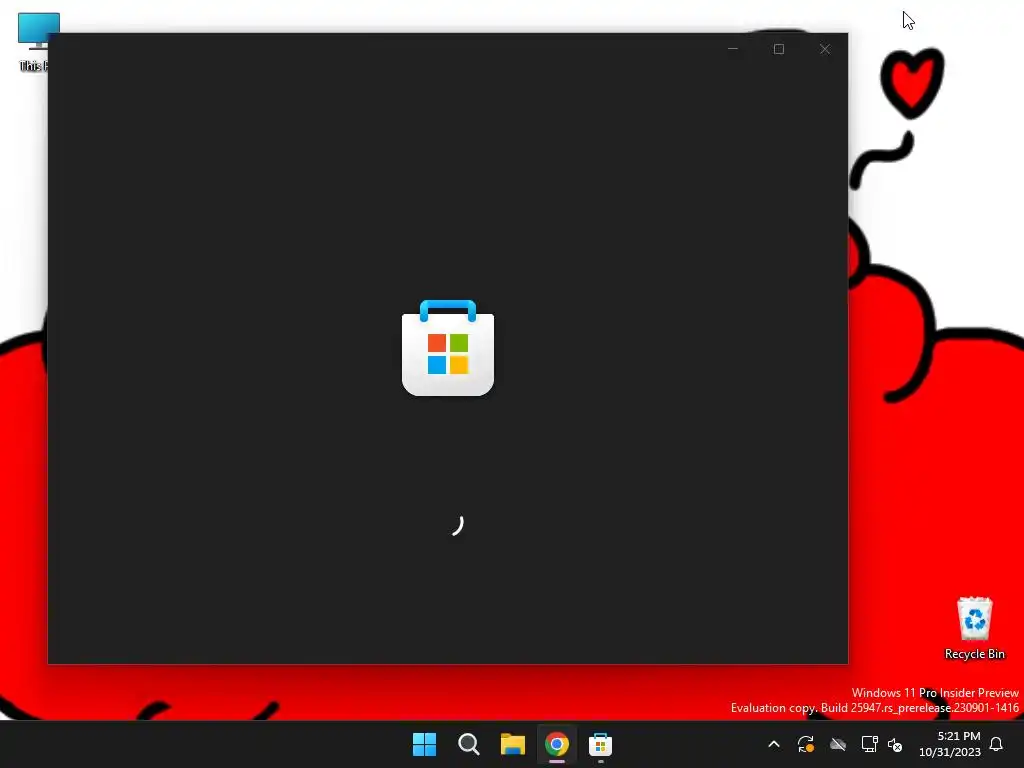Click the Microsoft Store splash logo
1024x768 pixels.
(x=448, y=347)
